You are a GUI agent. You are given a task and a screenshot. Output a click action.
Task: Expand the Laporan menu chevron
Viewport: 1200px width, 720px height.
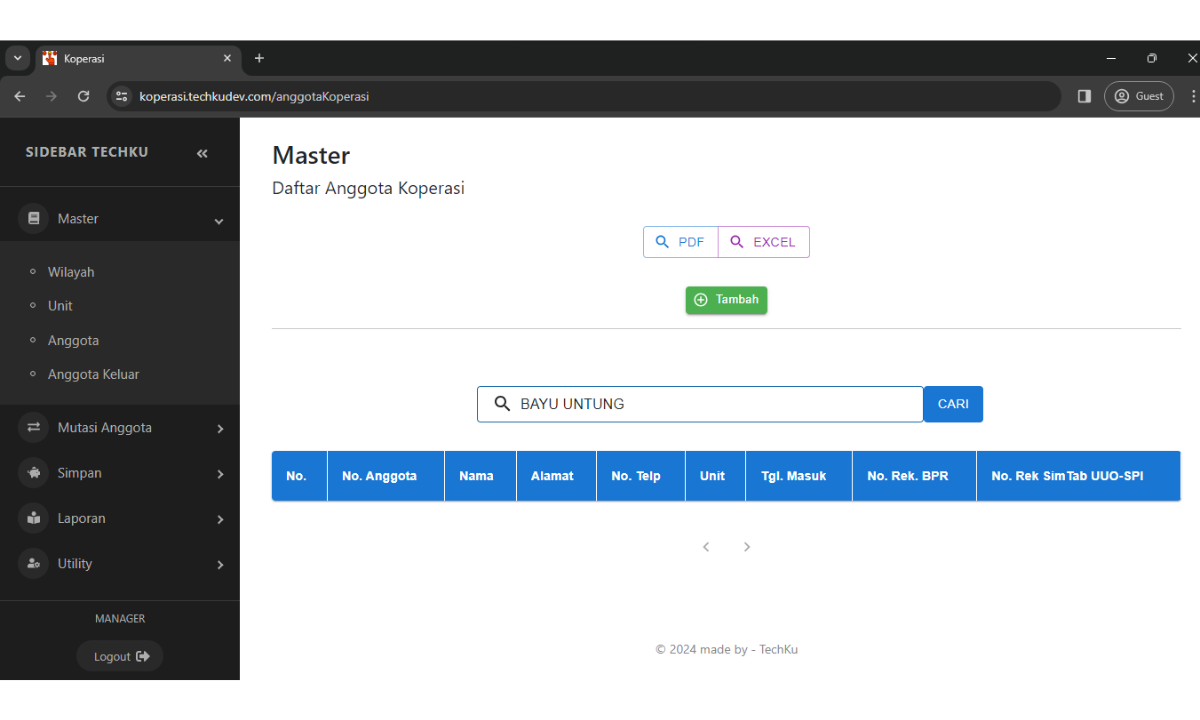pos(220,519)
